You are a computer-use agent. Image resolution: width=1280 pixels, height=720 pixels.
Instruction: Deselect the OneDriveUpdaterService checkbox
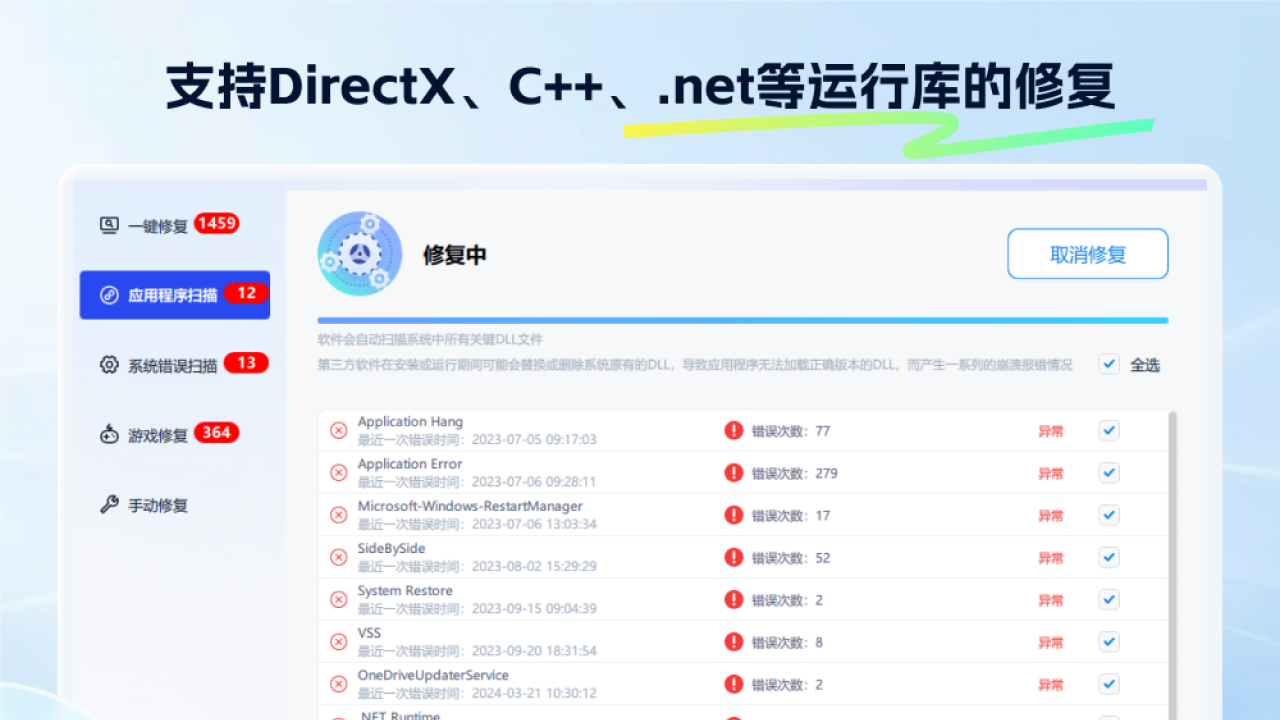1109,684
